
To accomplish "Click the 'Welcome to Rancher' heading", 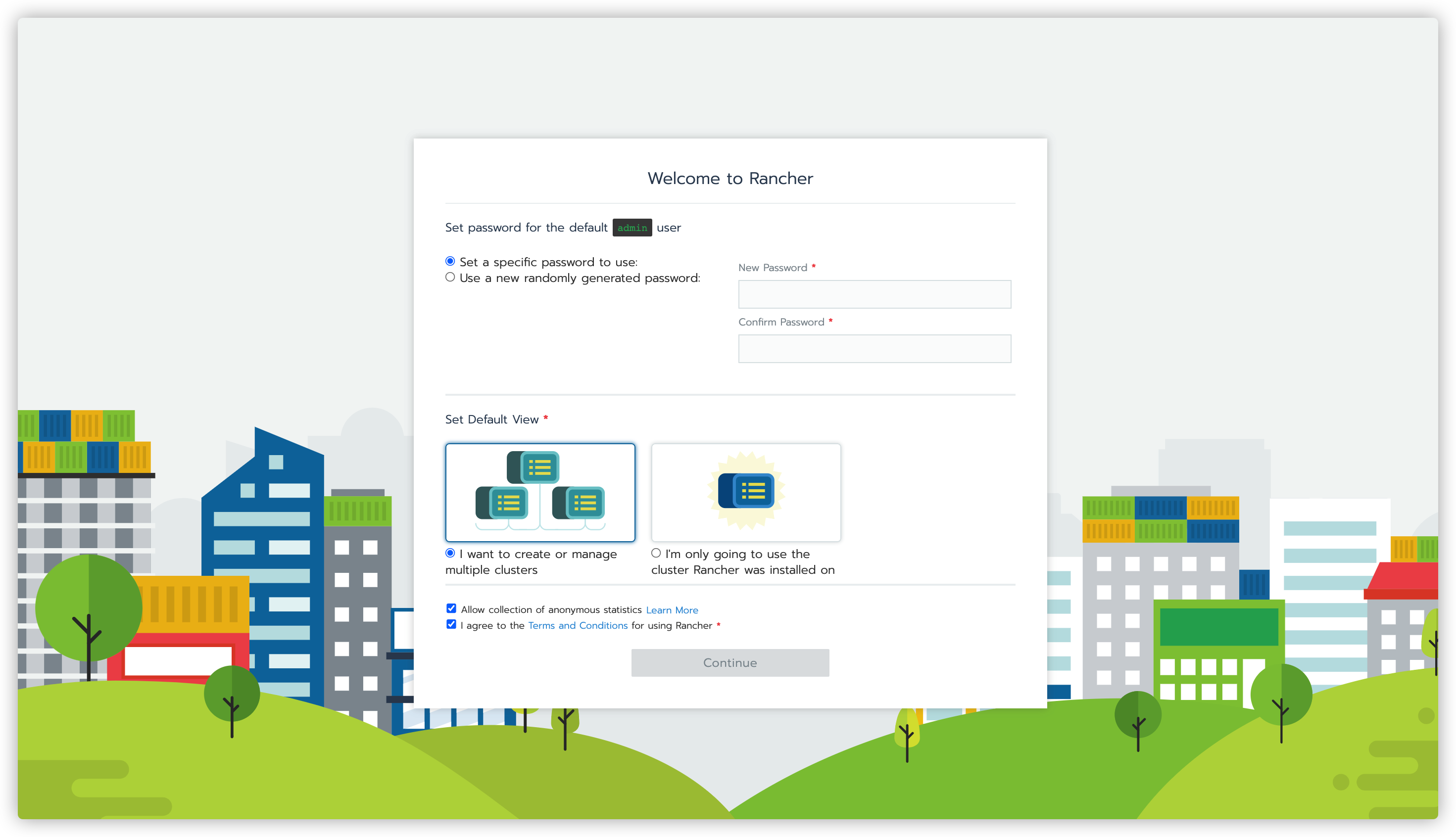I will (x=729, y=179).
